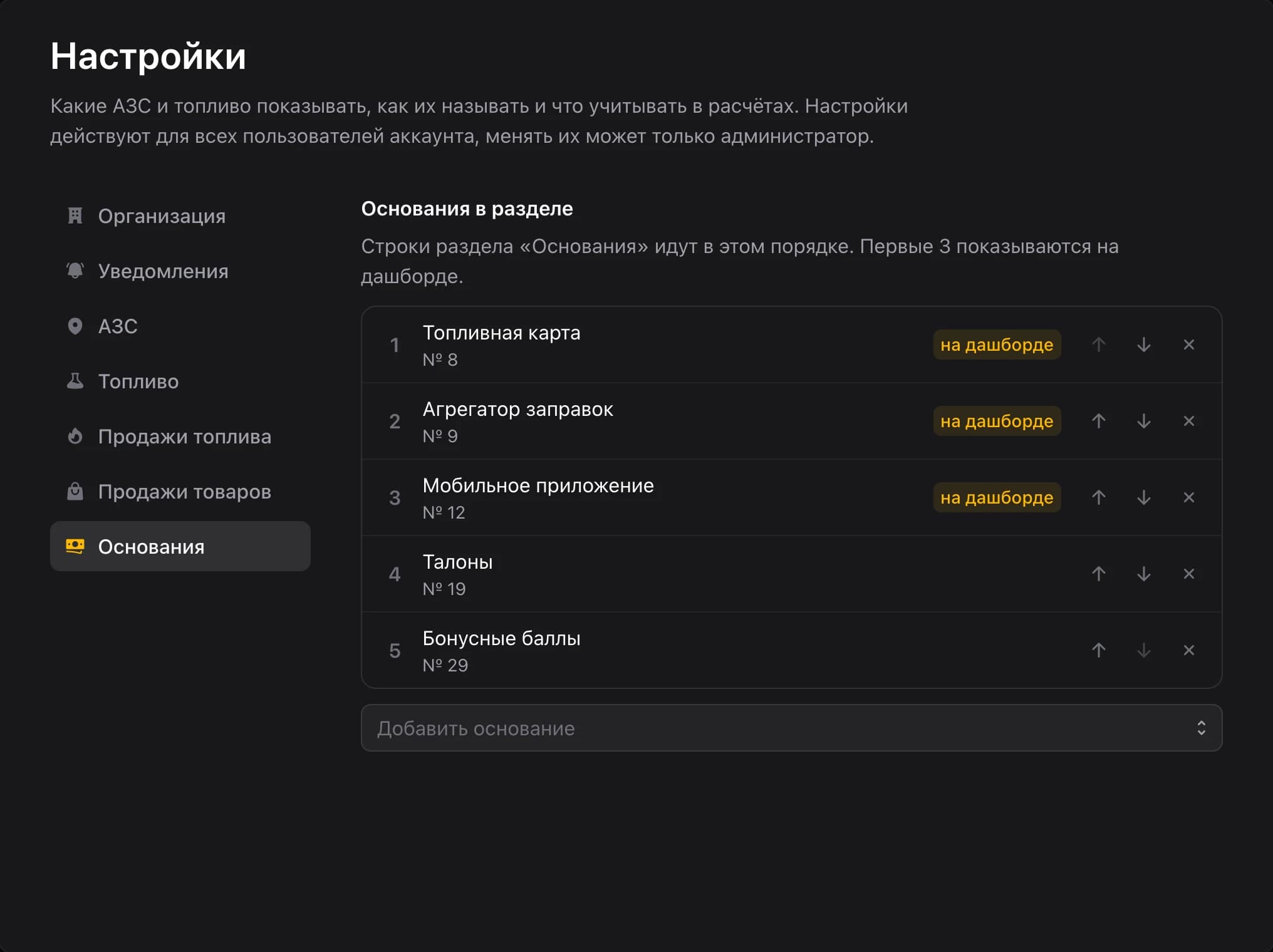
Task: Open the «АЗС» settings section
Action: tap(180, 326)
